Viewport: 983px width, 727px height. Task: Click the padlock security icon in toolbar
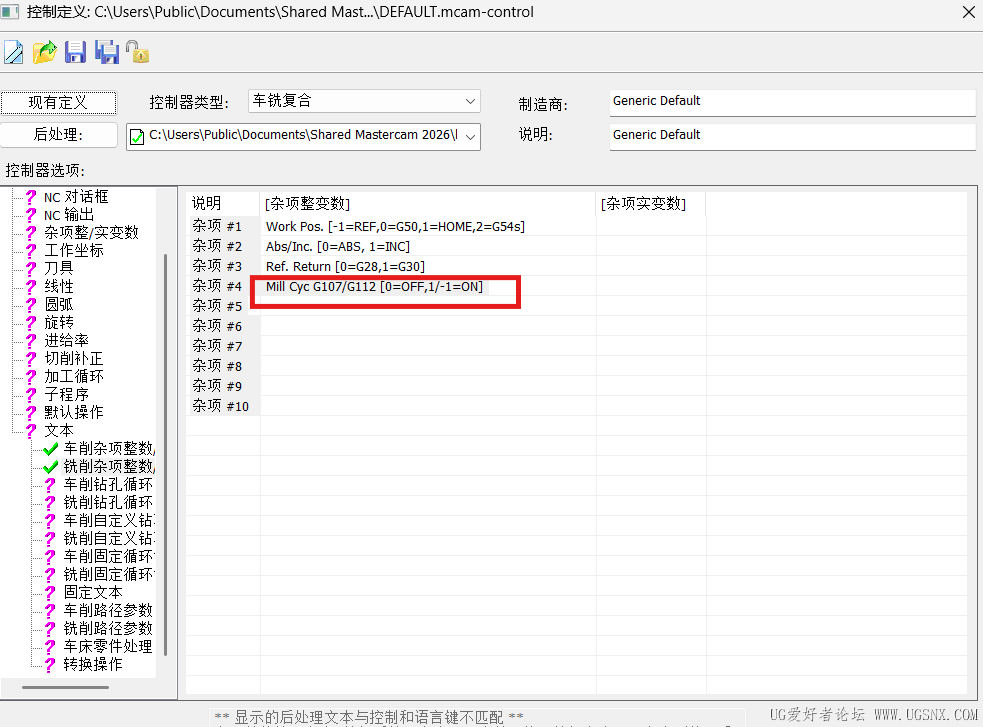137,52
